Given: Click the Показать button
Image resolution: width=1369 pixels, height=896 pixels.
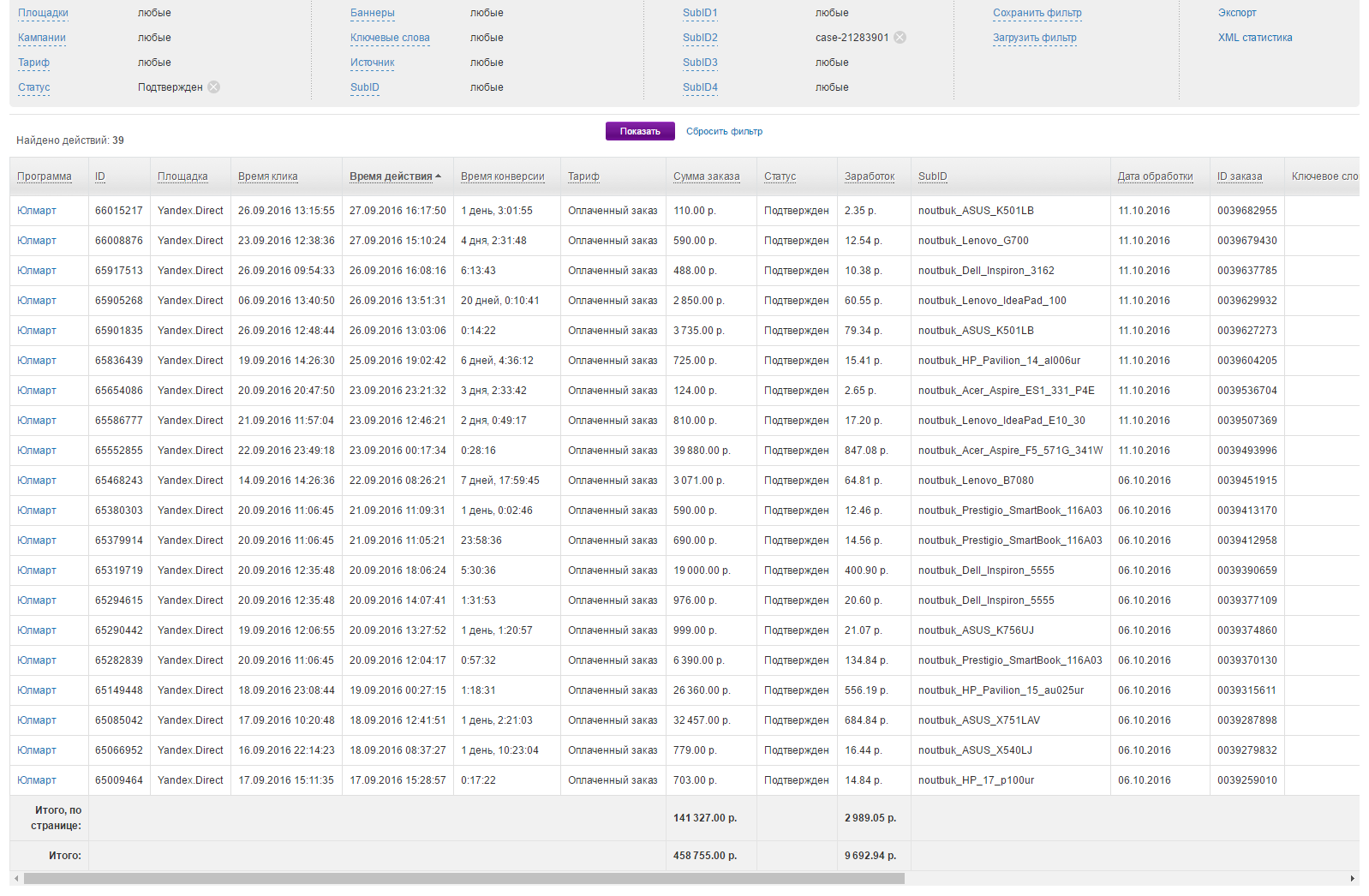Looking at the screenshot, I should click(x=640, y=131).
